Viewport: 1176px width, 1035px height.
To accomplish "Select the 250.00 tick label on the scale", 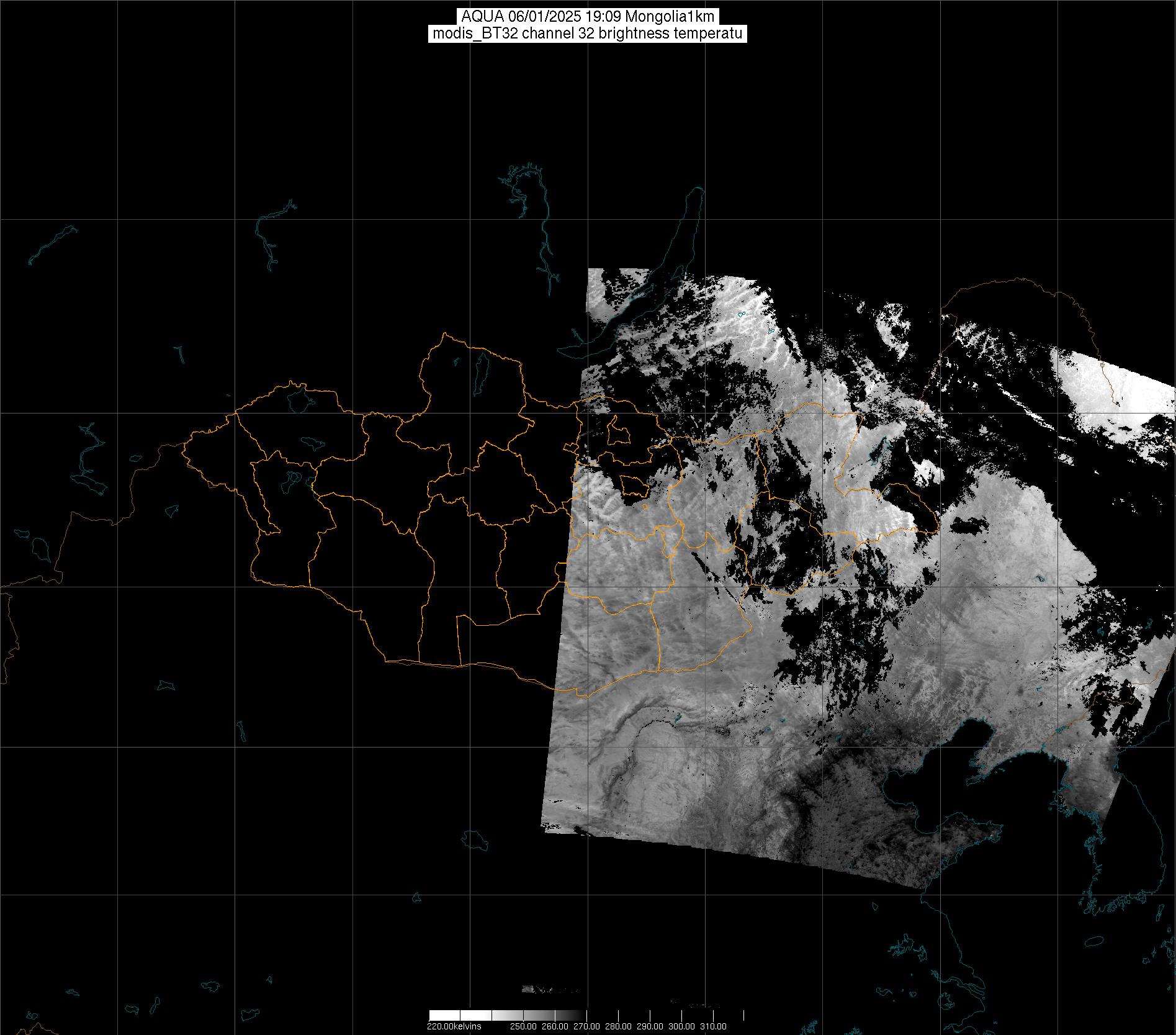I will pyautogui.click(x=523, y=1026).
